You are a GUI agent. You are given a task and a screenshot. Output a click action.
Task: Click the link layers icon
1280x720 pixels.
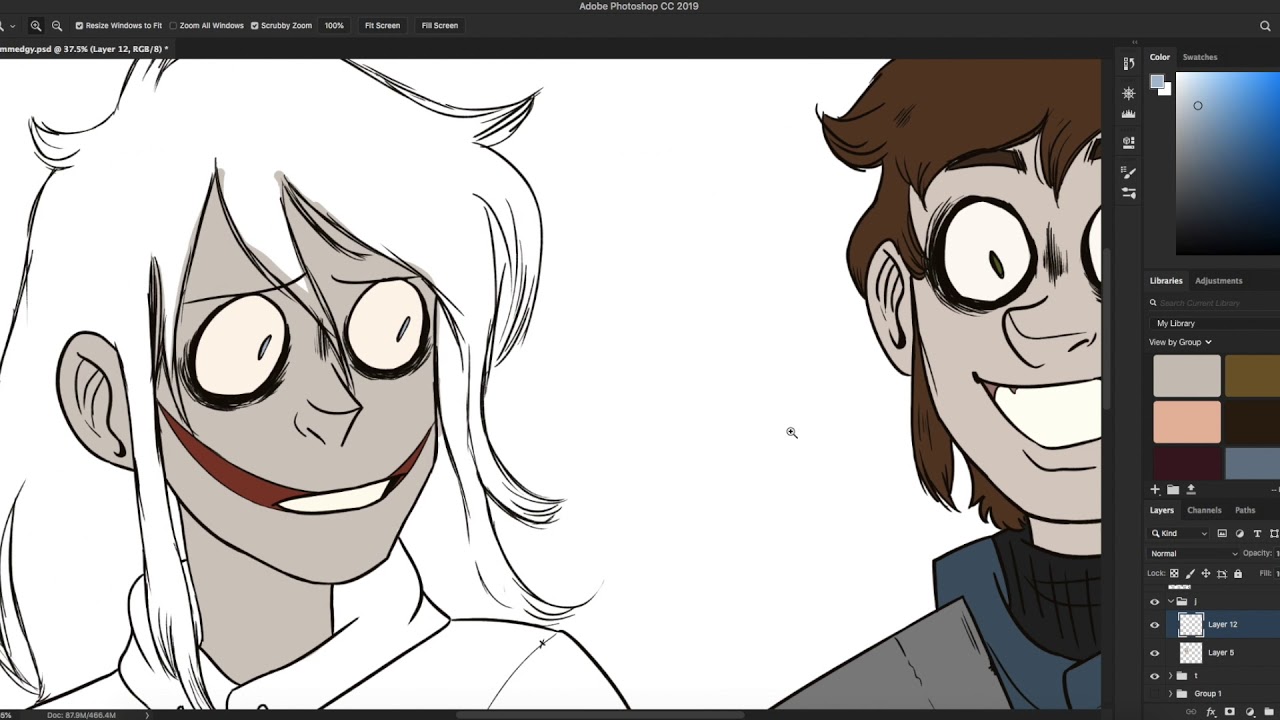tap(1191, 712)
